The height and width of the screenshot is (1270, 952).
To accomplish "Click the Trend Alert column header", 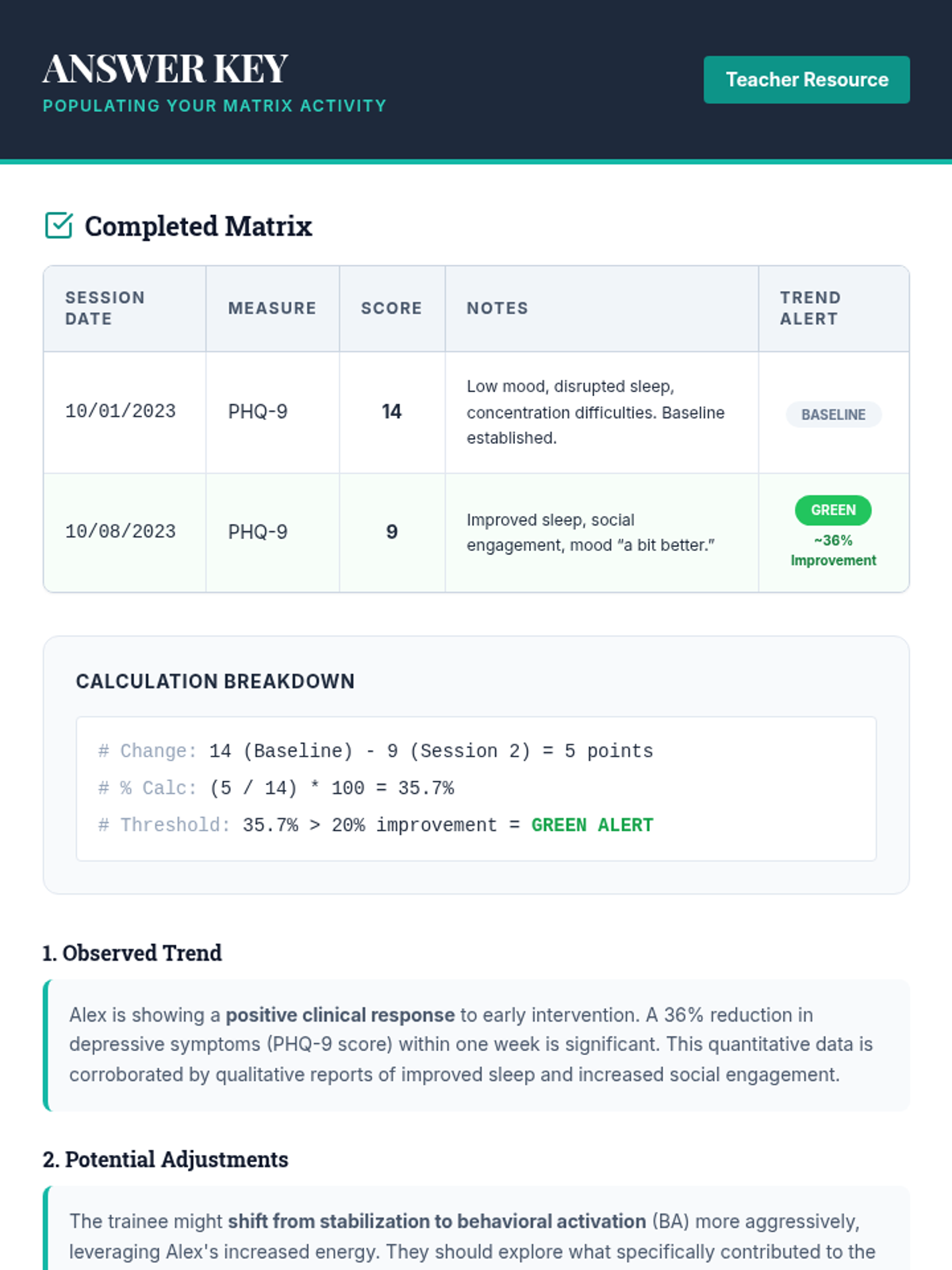I will click(834, 308).
